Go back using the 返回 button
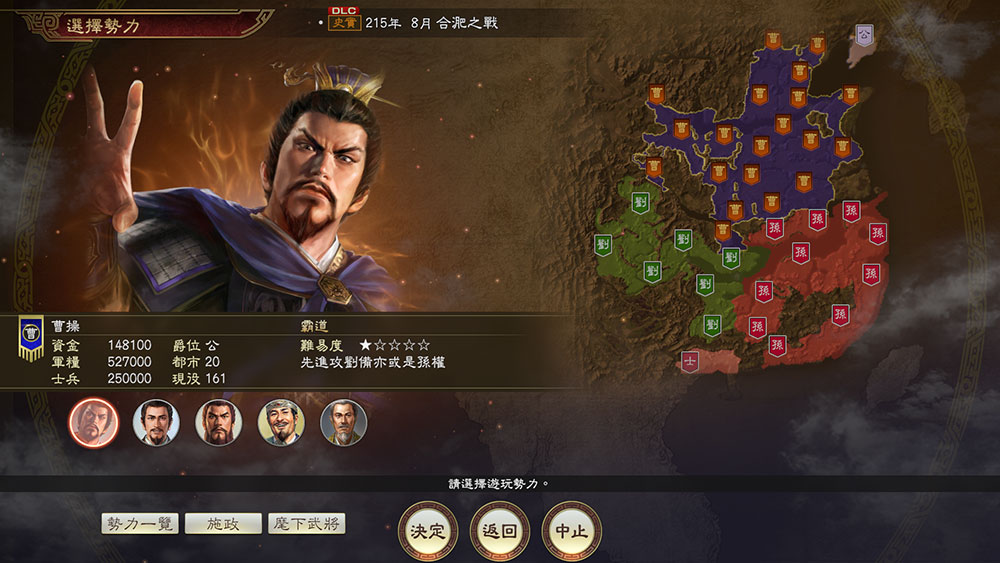The image size is (1000, 563). point(499,530)
